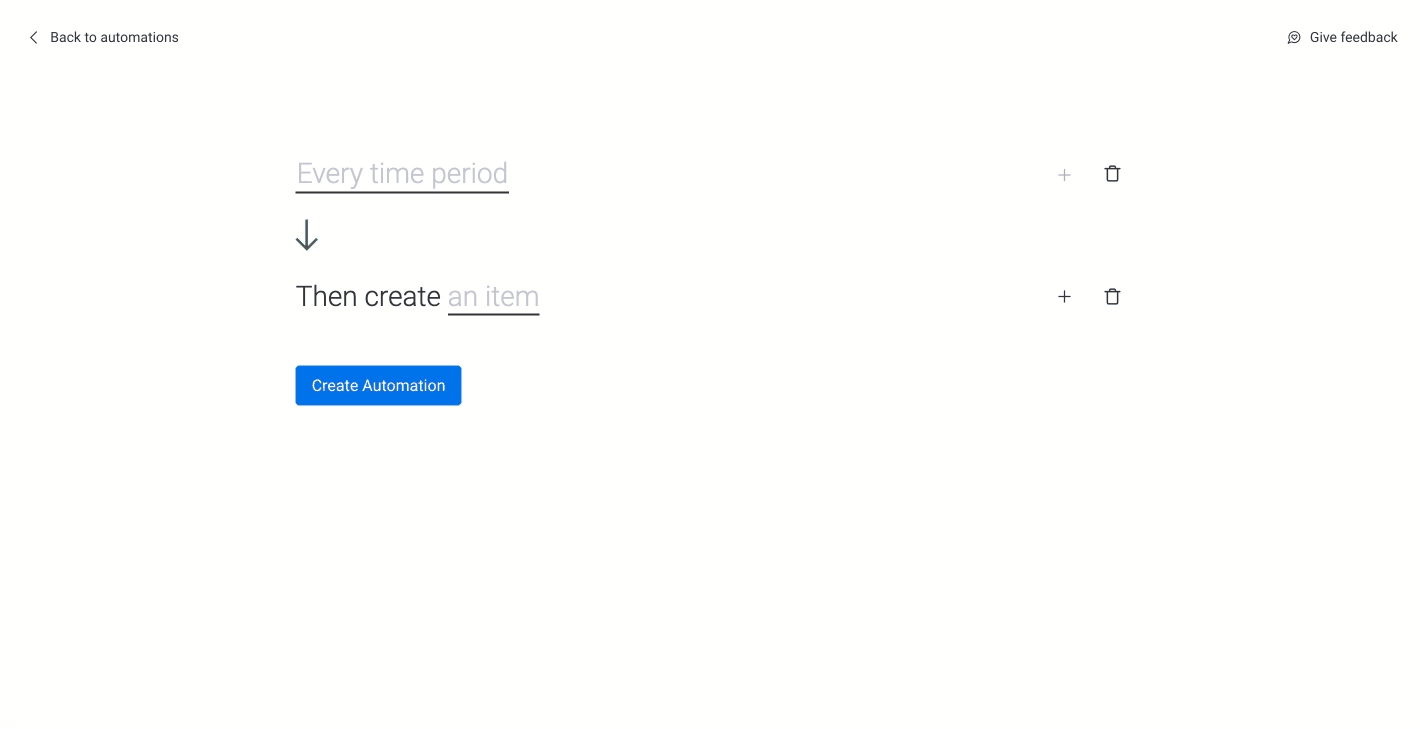Add another action with the plus icon
The image size is (1420, 729).
[1064, 297]
